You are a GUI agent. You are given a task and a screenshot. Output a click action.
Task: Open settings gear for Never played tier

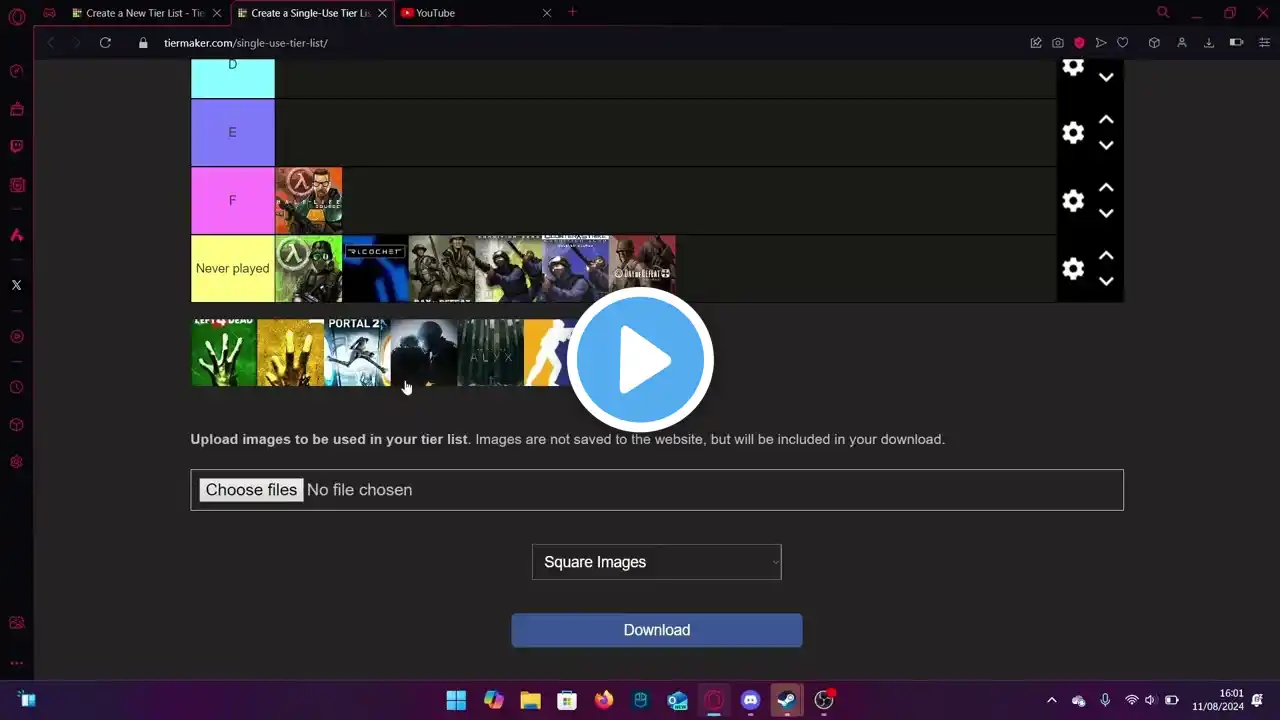tap(1073, 269)
